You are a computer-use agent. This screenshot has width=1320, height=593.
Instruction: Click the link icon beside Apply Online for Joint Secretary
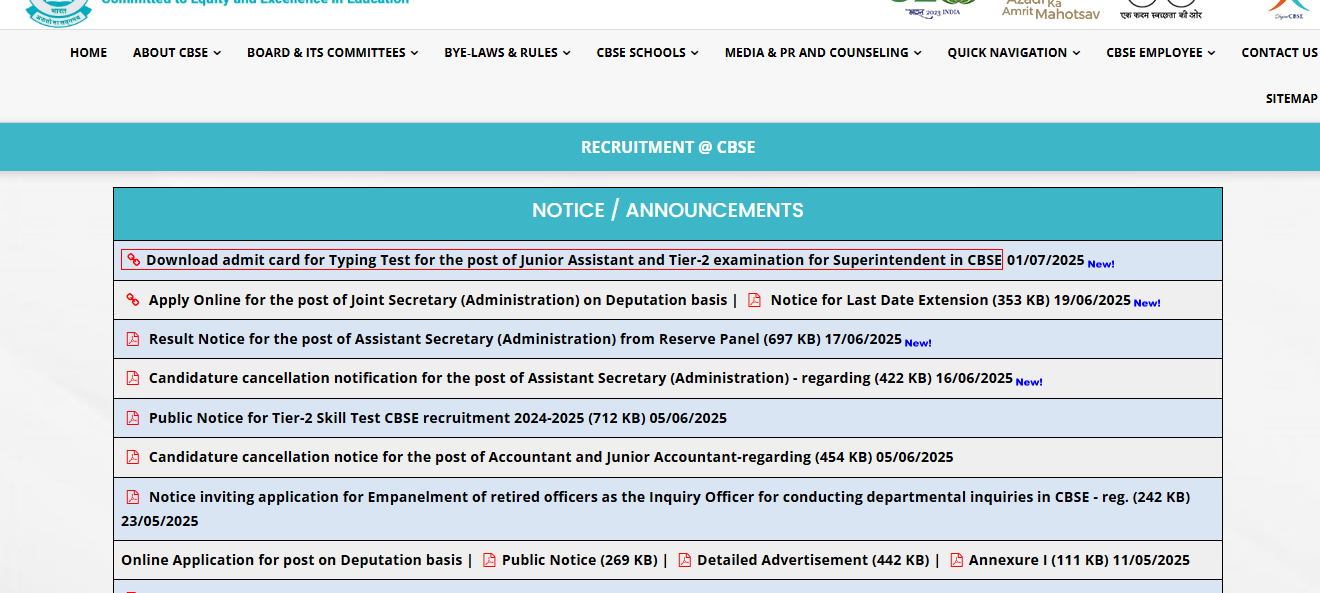pos(133,300)
